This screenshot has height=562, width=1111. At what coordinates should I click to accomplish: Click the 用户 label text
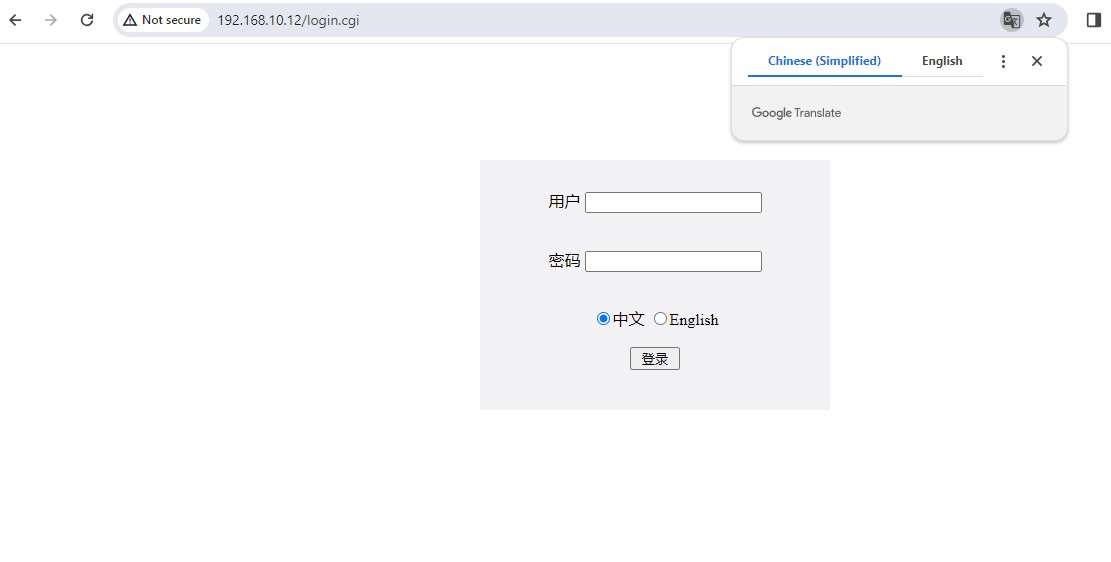tap(564, 202)
